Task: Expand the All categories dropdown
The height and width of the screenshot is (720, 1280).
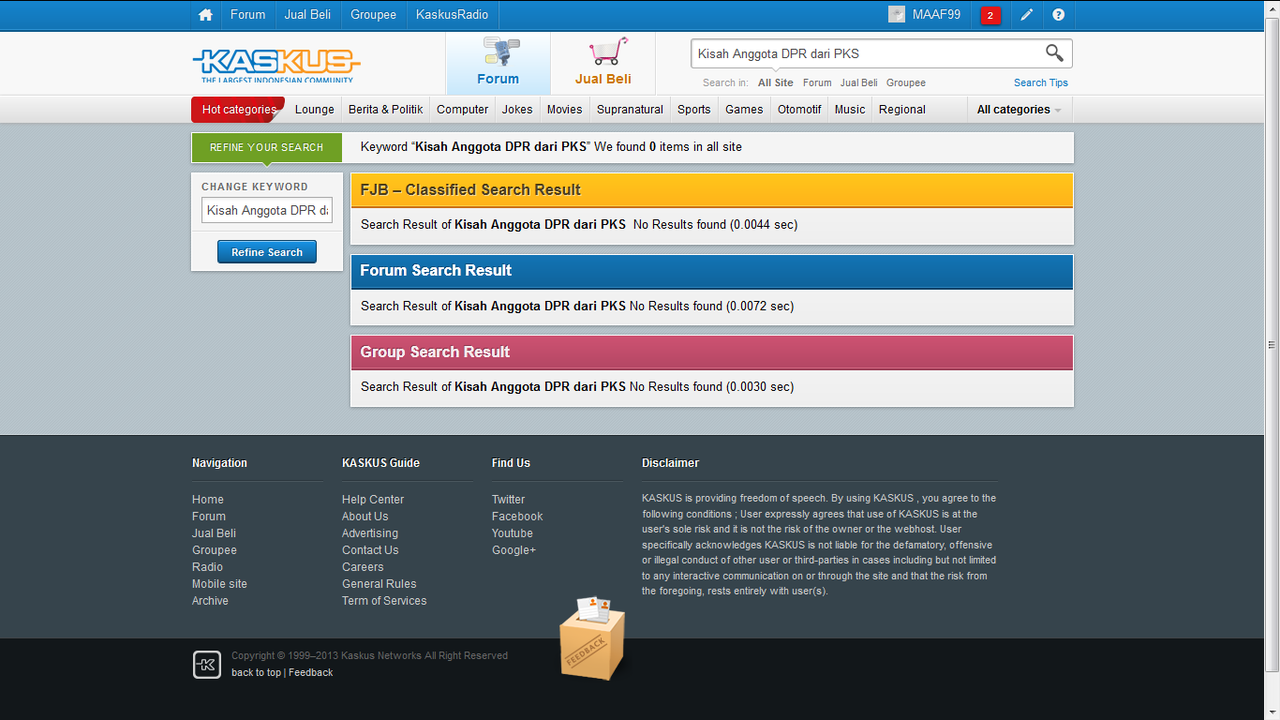Action: 1019,110
